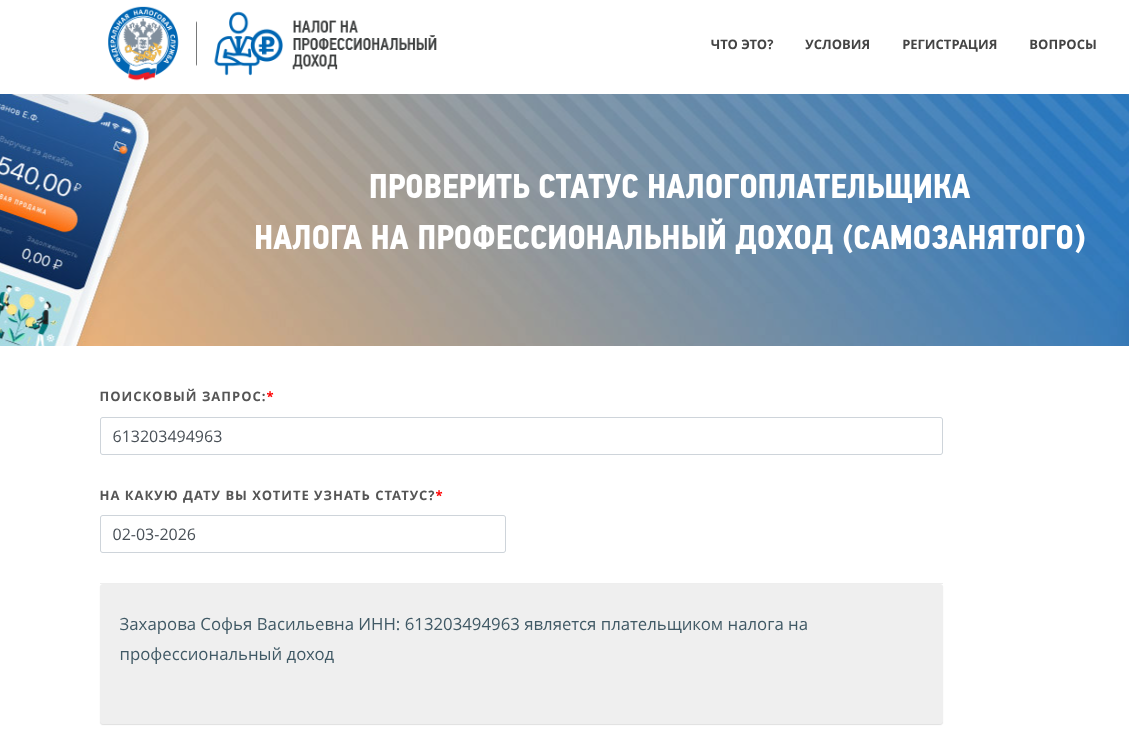Screen dimensions: 1129x735
Task: Click the "Проверить статус налогоплательщика" banner heading
Action: 669,187
